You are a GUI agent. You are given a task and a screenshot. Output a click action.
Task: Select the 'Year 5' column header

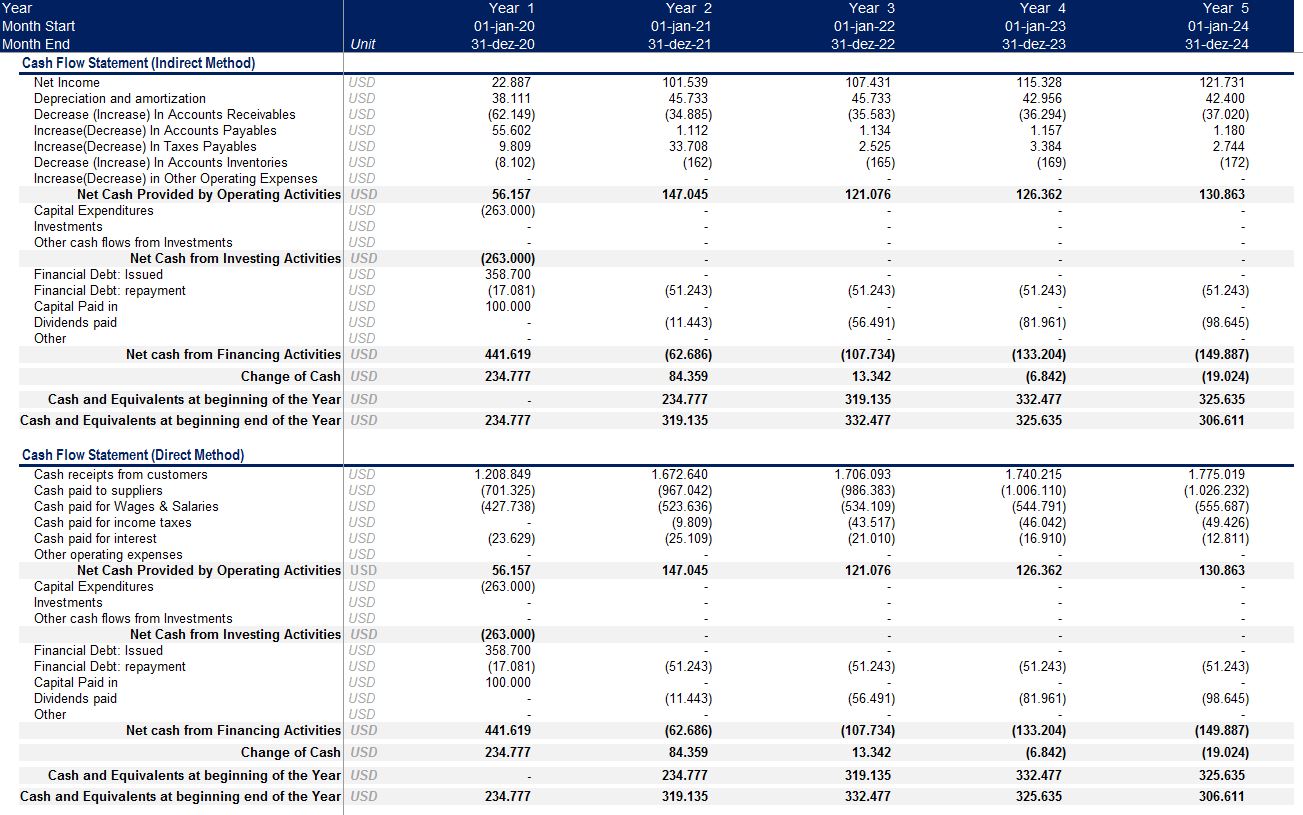click(1225, 8)
